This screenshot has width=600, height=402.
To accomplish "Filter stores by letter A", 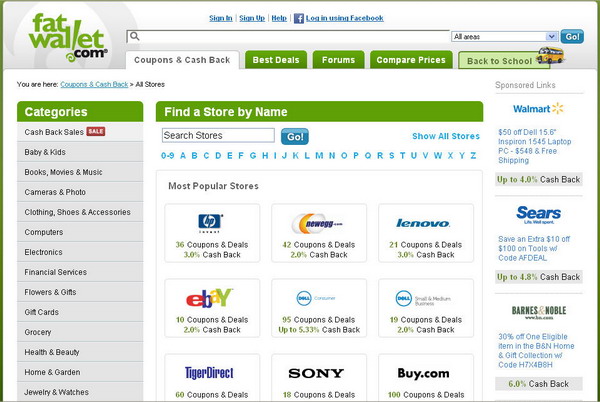I will 183,156.
